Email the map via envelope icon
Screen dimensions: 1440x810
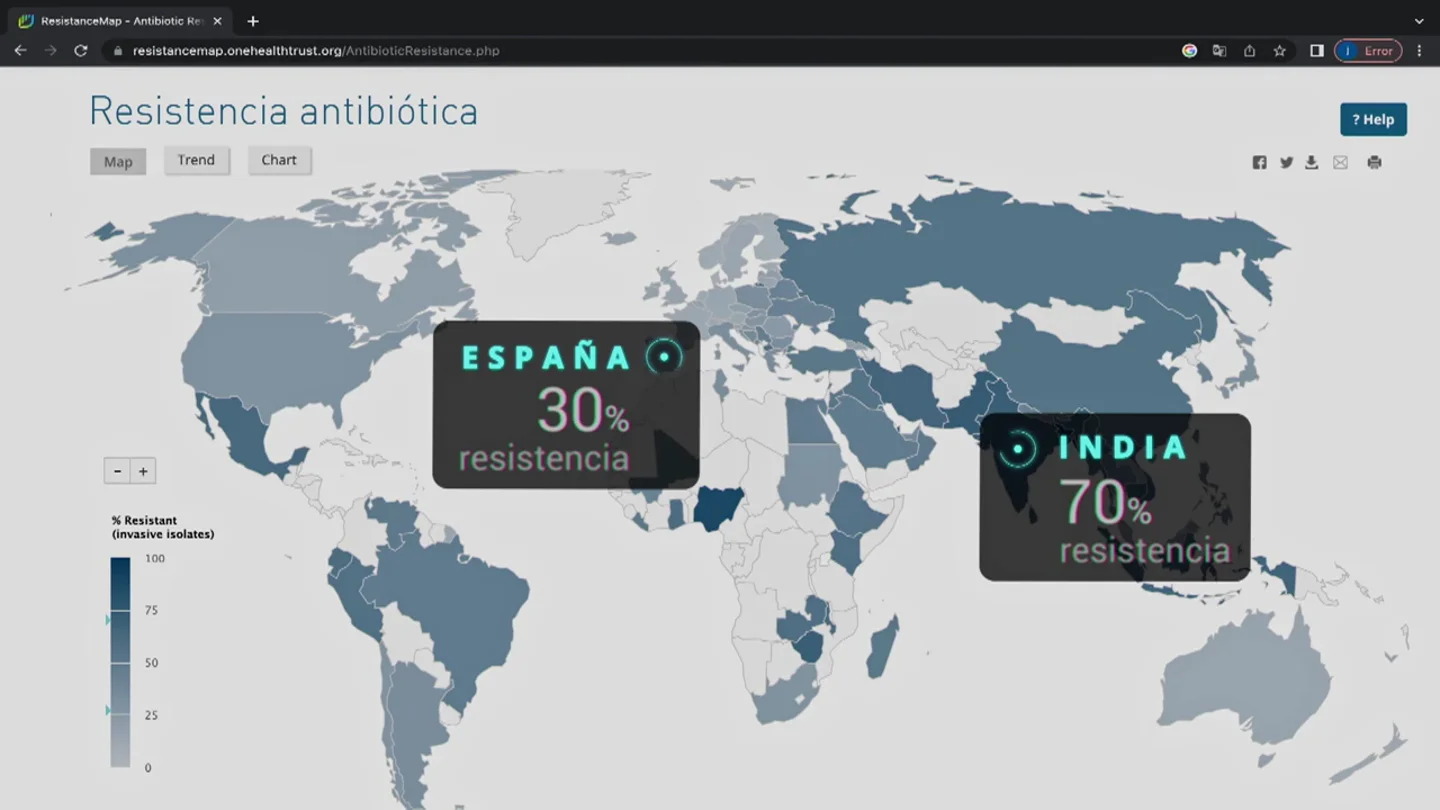point(1340,162)
